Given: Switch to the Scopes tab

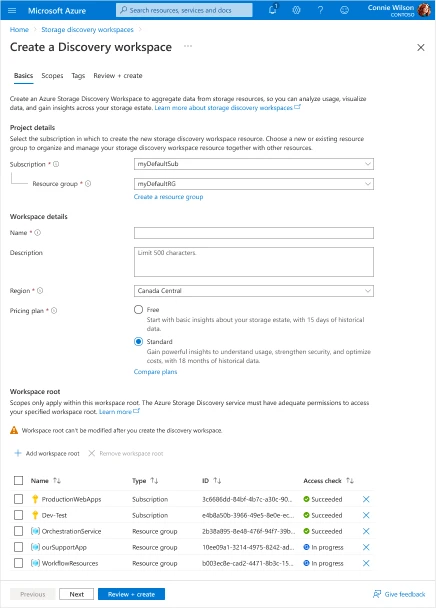Looking at the screenshot, I should pyautogui.click(x=52, y=76).
